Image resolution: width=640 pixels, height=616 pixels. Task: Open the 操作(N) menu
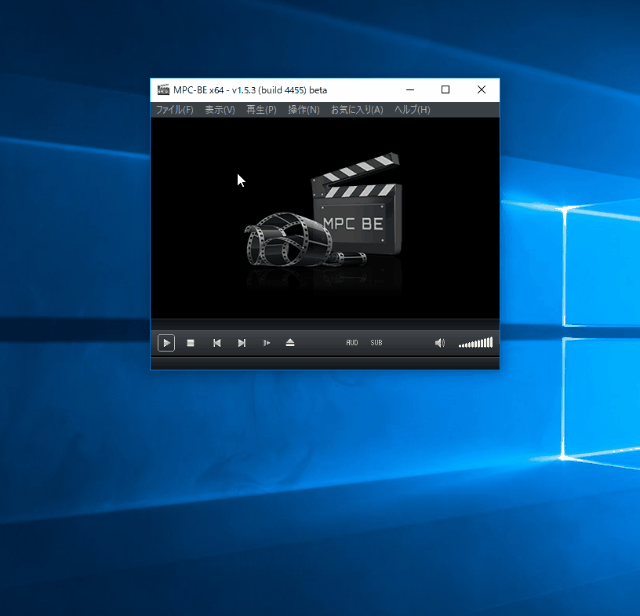tap(304, 110)
